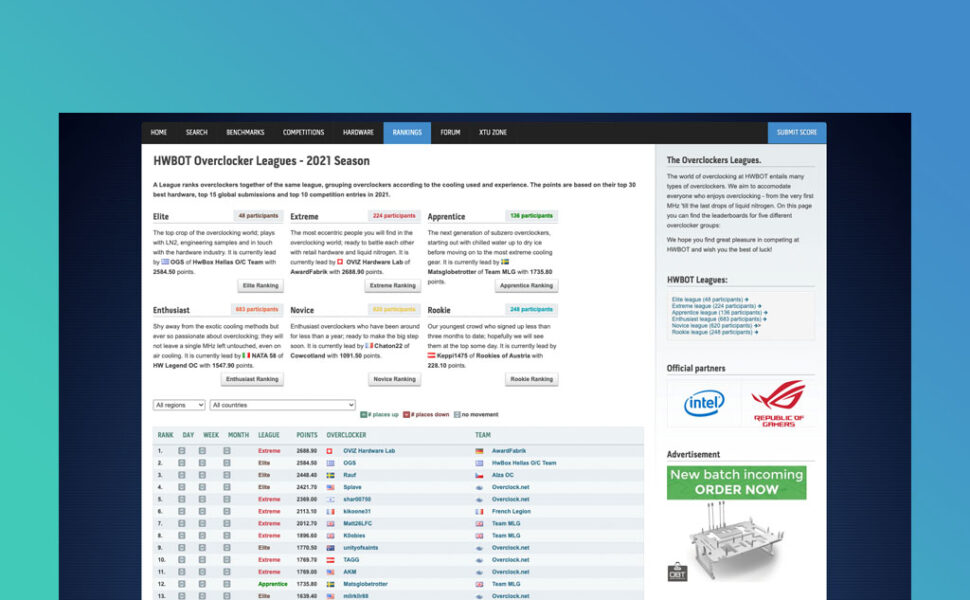Go to the HOME menu item
Viewport: 970px width, 600px height.
click(x=159, y=132)
